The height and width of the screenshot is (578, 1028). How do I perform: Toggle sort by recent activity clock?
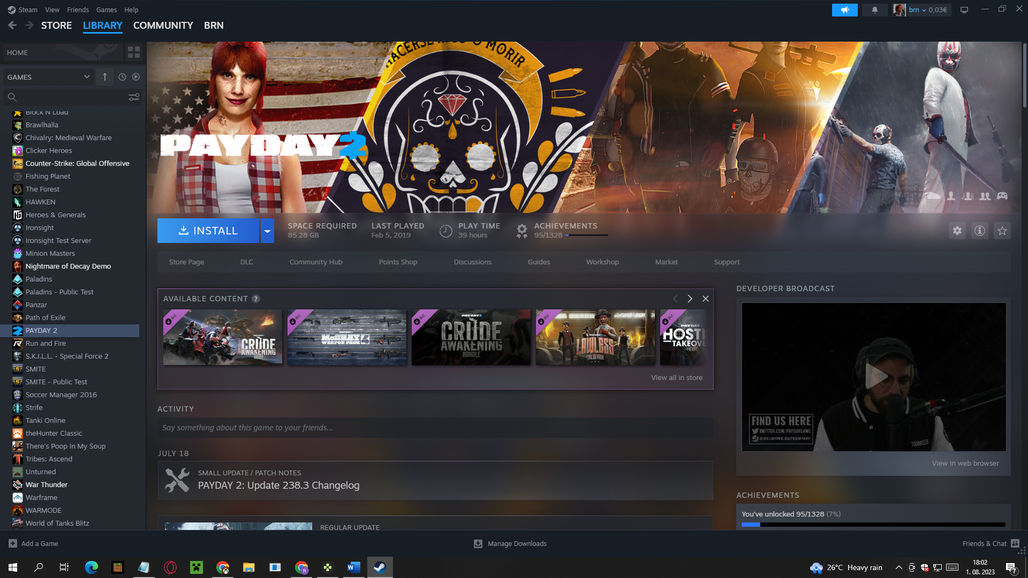pos(122,77)
